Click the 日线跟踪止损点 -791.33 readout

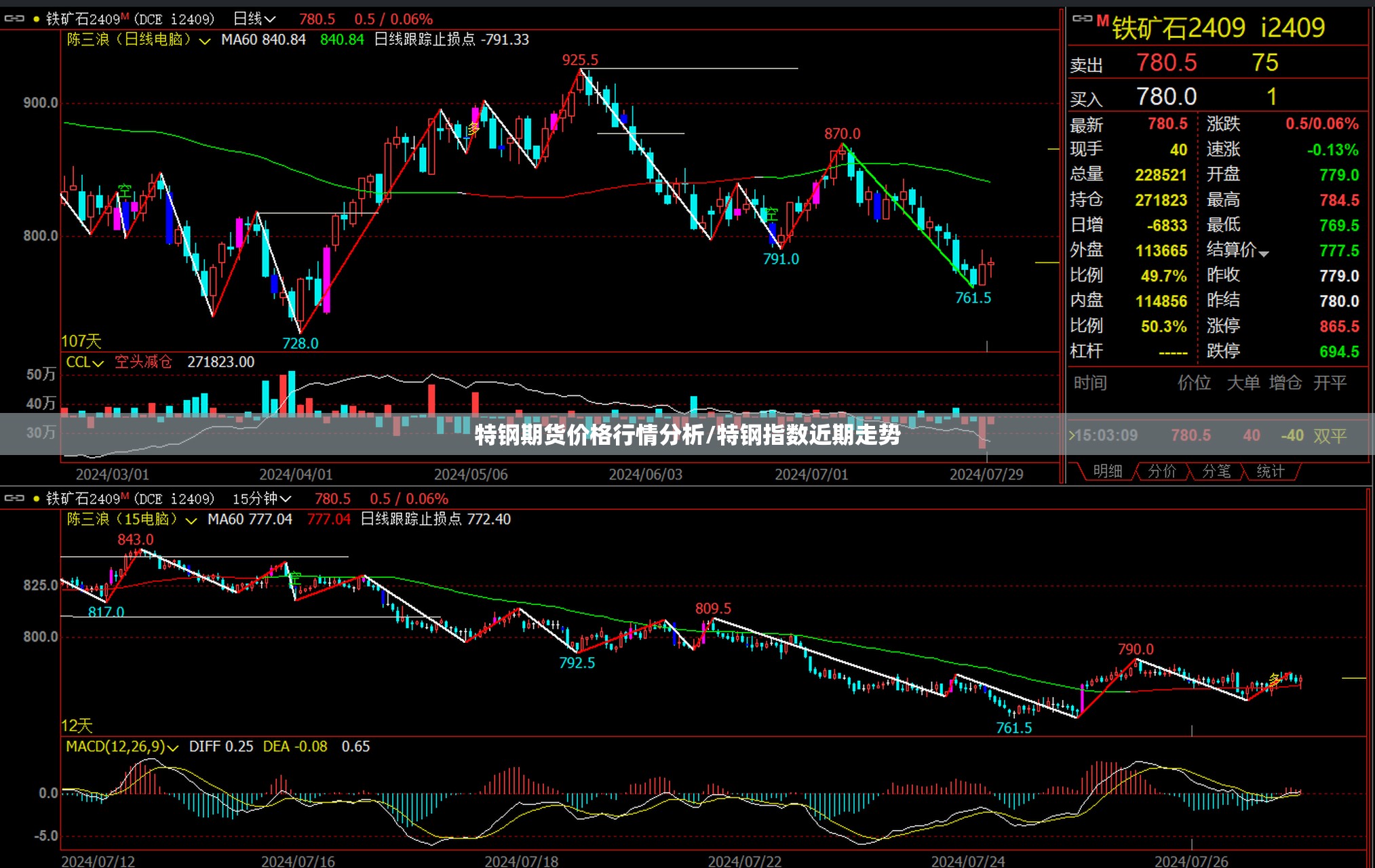452,40
